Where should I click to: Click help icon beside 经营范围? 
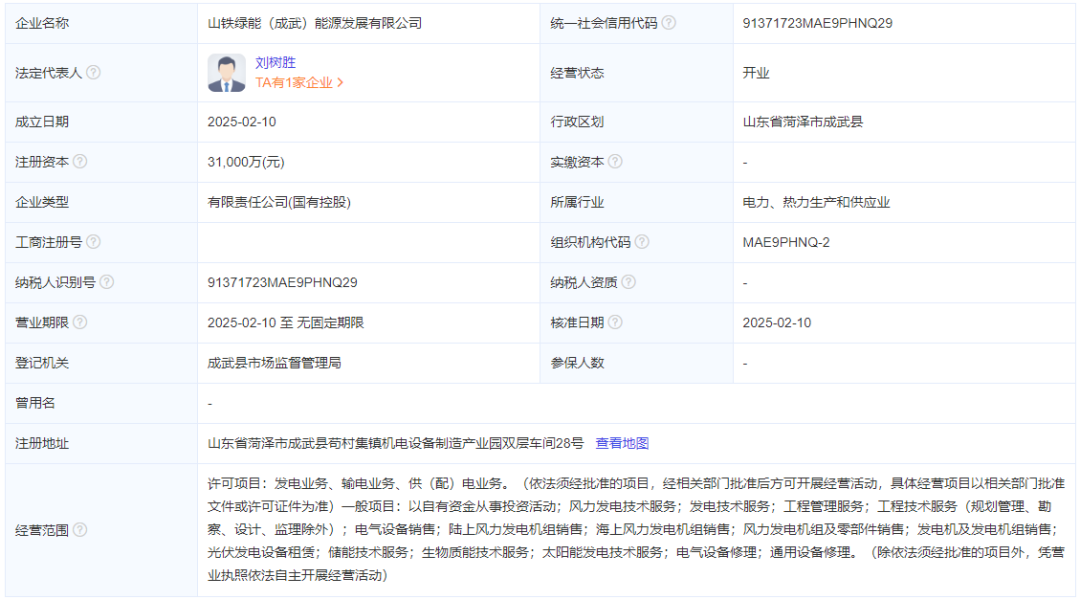(80, 530)
